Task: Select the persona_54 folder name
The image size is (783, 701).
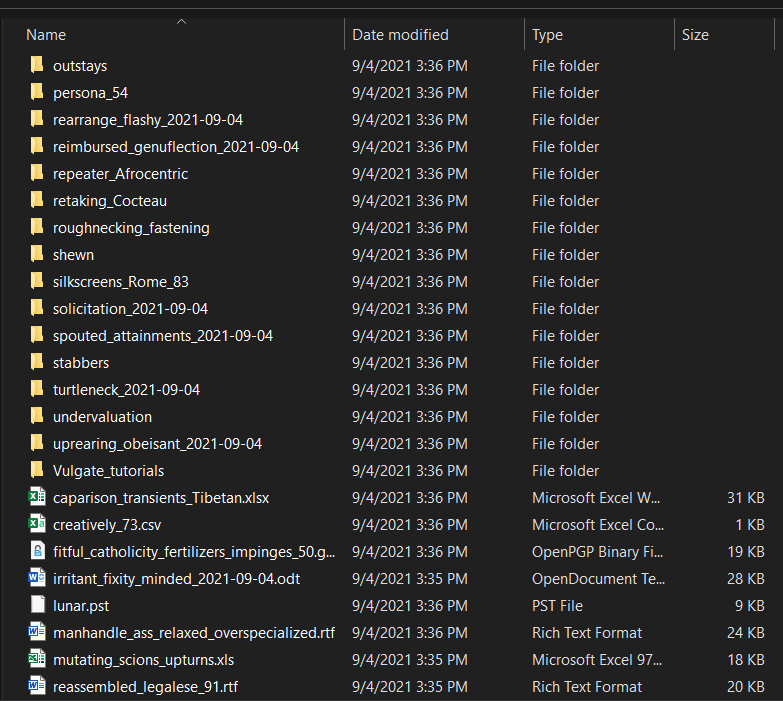Action: pyautogui.click(x=90, y=93)
